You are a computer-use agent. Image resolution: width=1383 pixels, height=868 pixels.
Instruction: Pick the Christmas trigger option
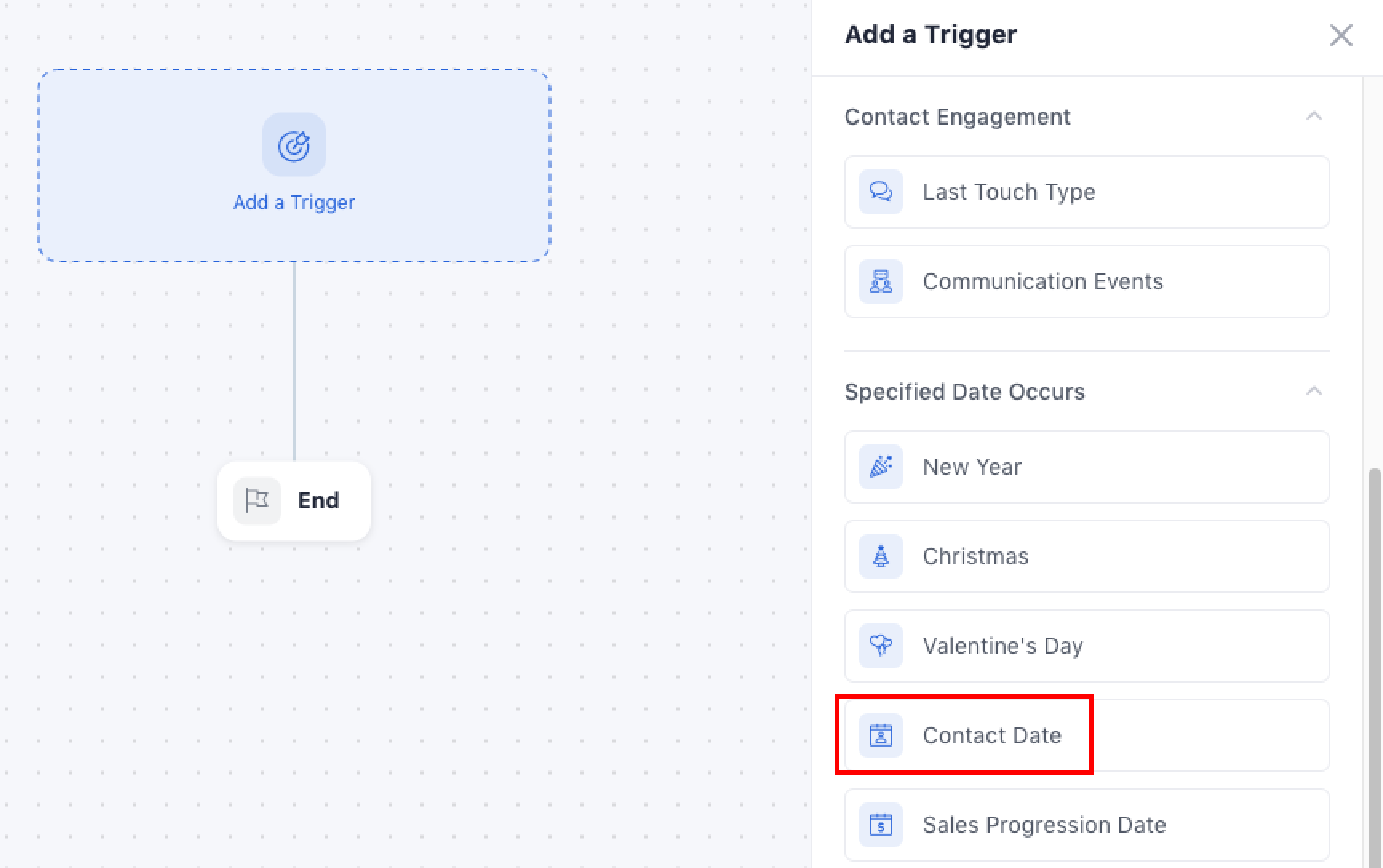tap(975, 556)
